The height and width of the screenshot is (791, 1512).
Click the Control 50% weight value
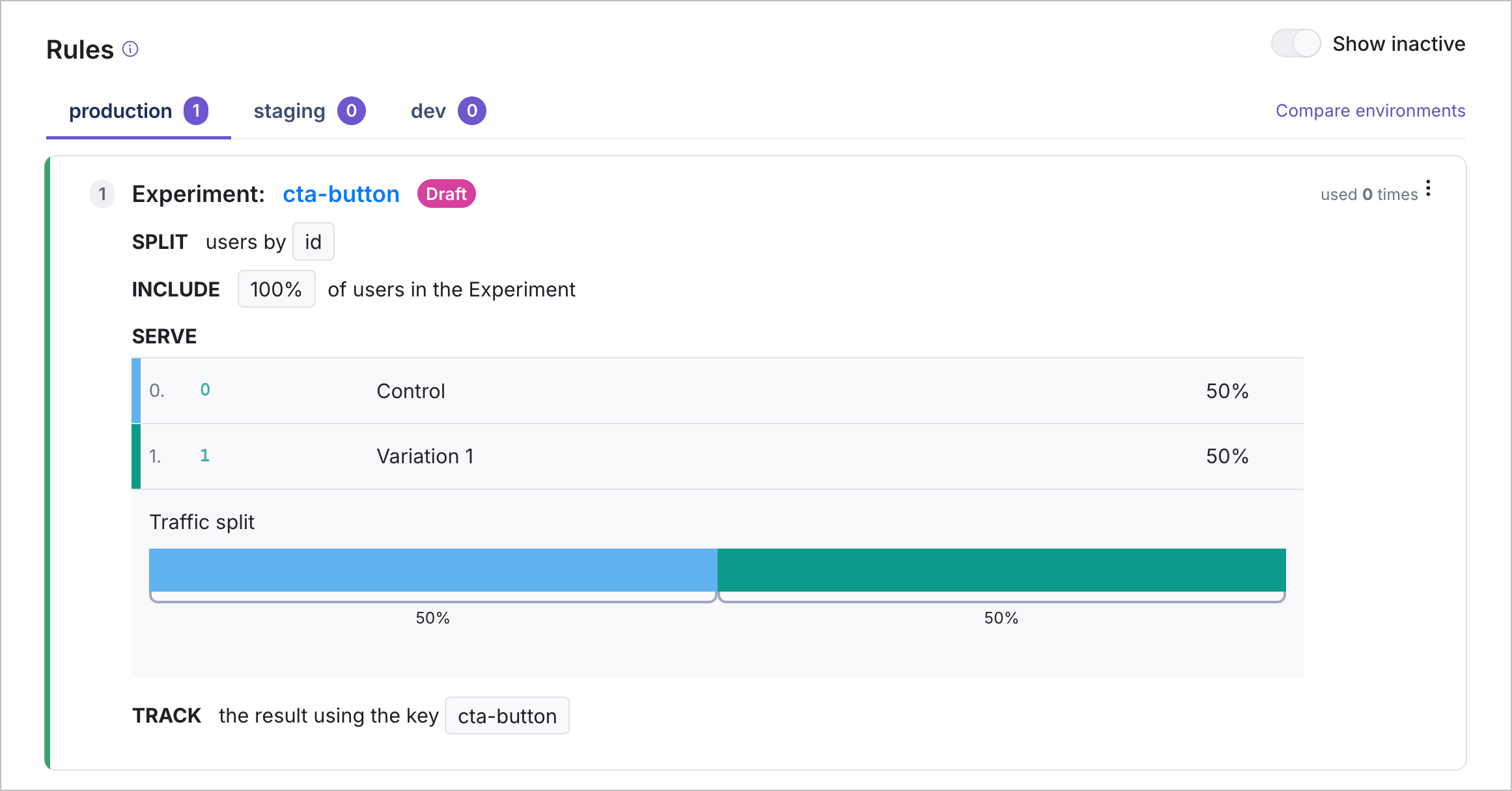click(1227, 391)
